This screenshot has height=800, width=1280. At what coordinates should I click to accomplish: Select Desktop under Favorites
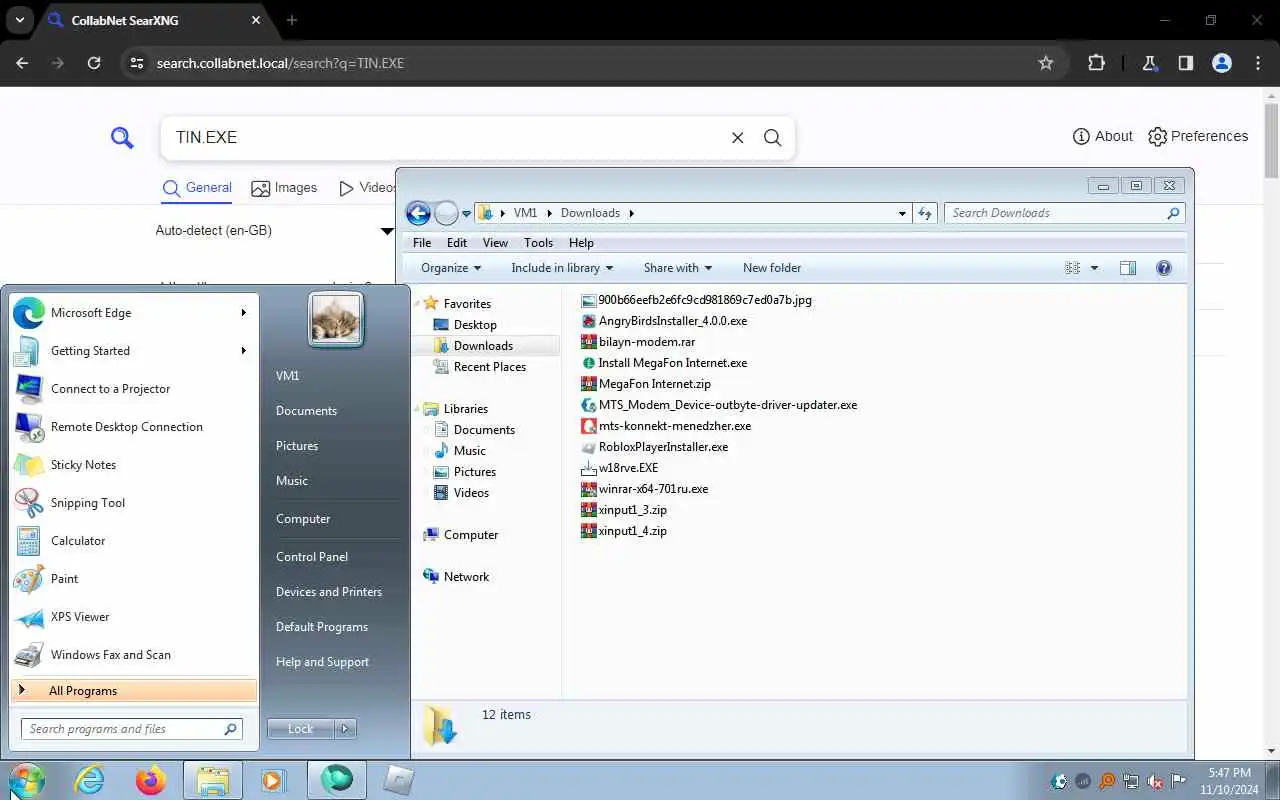tap(465, 325)
